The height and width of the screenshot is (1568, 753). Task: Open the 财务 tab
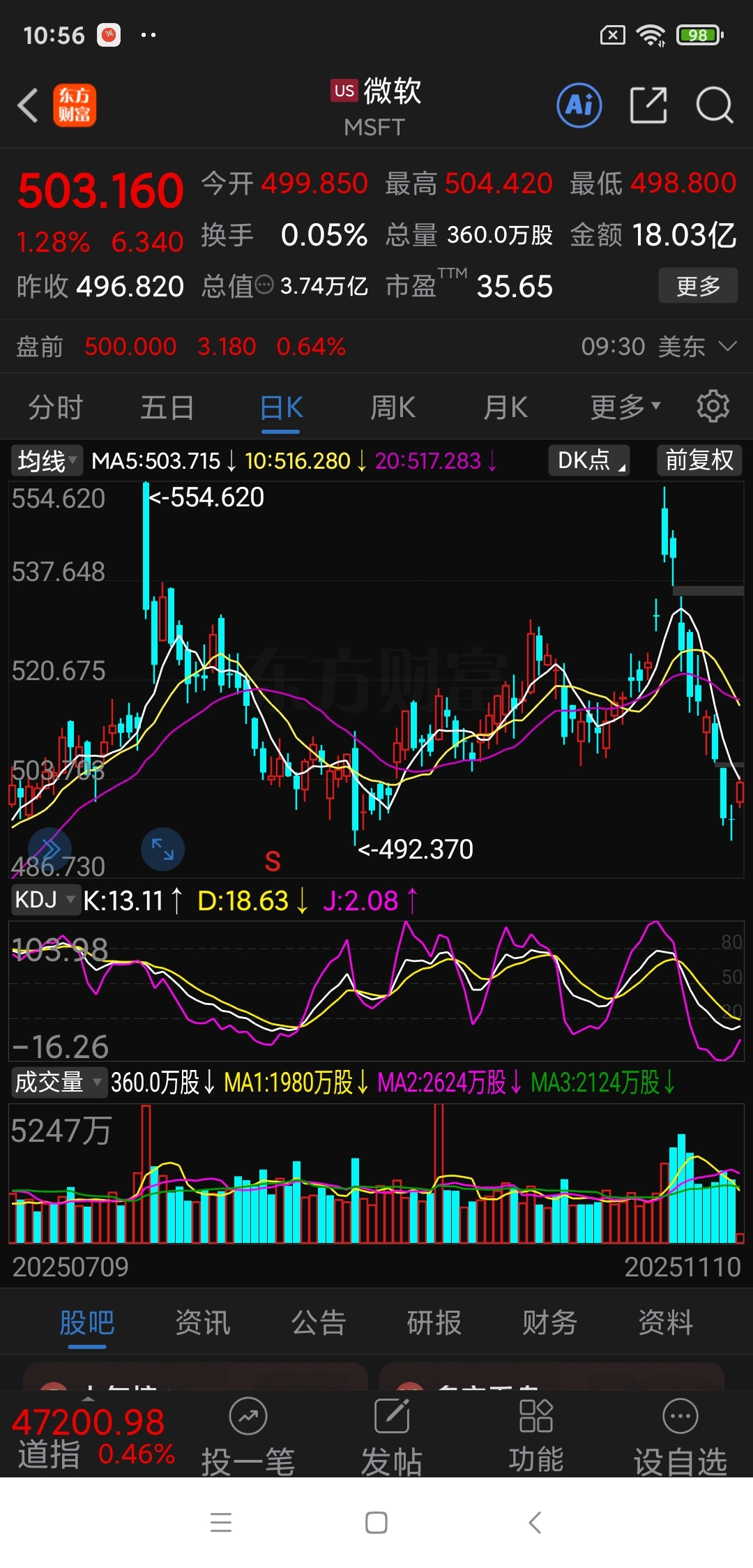[x=550, y=1322]
